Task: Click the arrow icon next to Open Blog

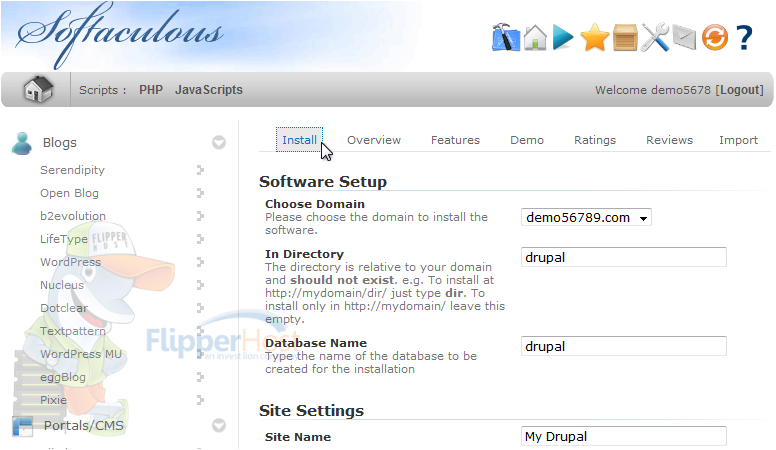Action: 200,193
